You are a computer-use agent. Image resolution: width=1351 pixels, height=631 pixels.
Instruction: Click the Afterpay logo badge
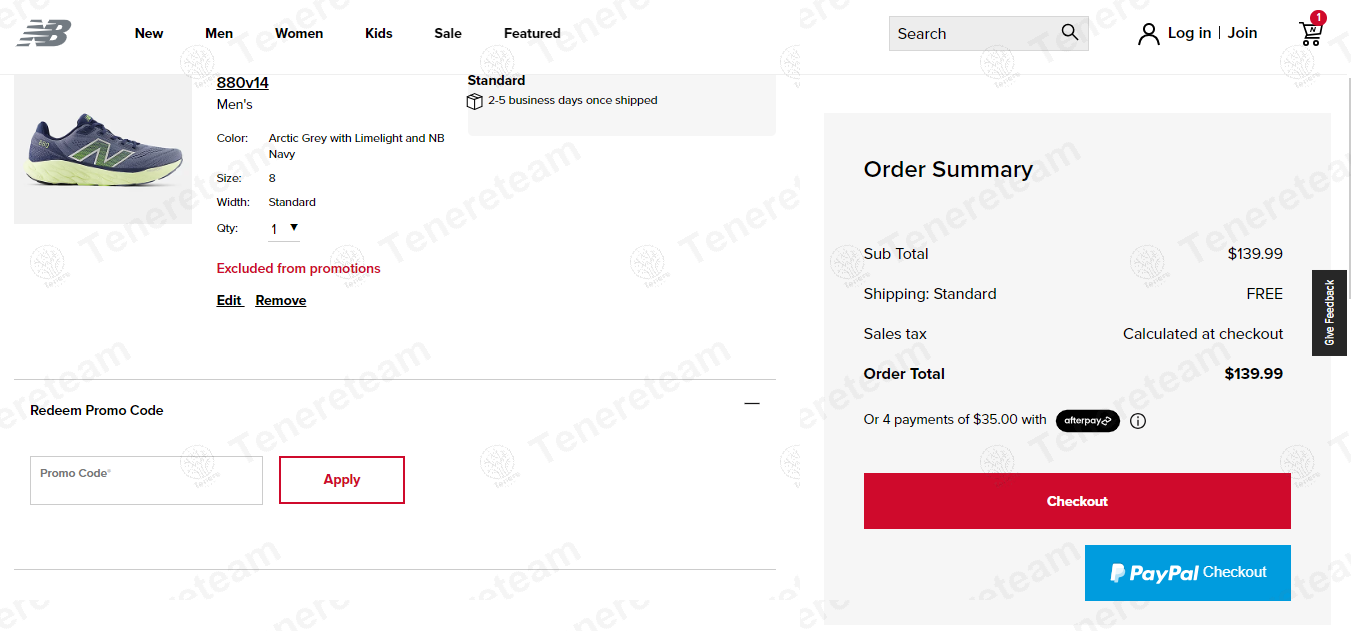pyautogui.click(x=1088, y=421)
